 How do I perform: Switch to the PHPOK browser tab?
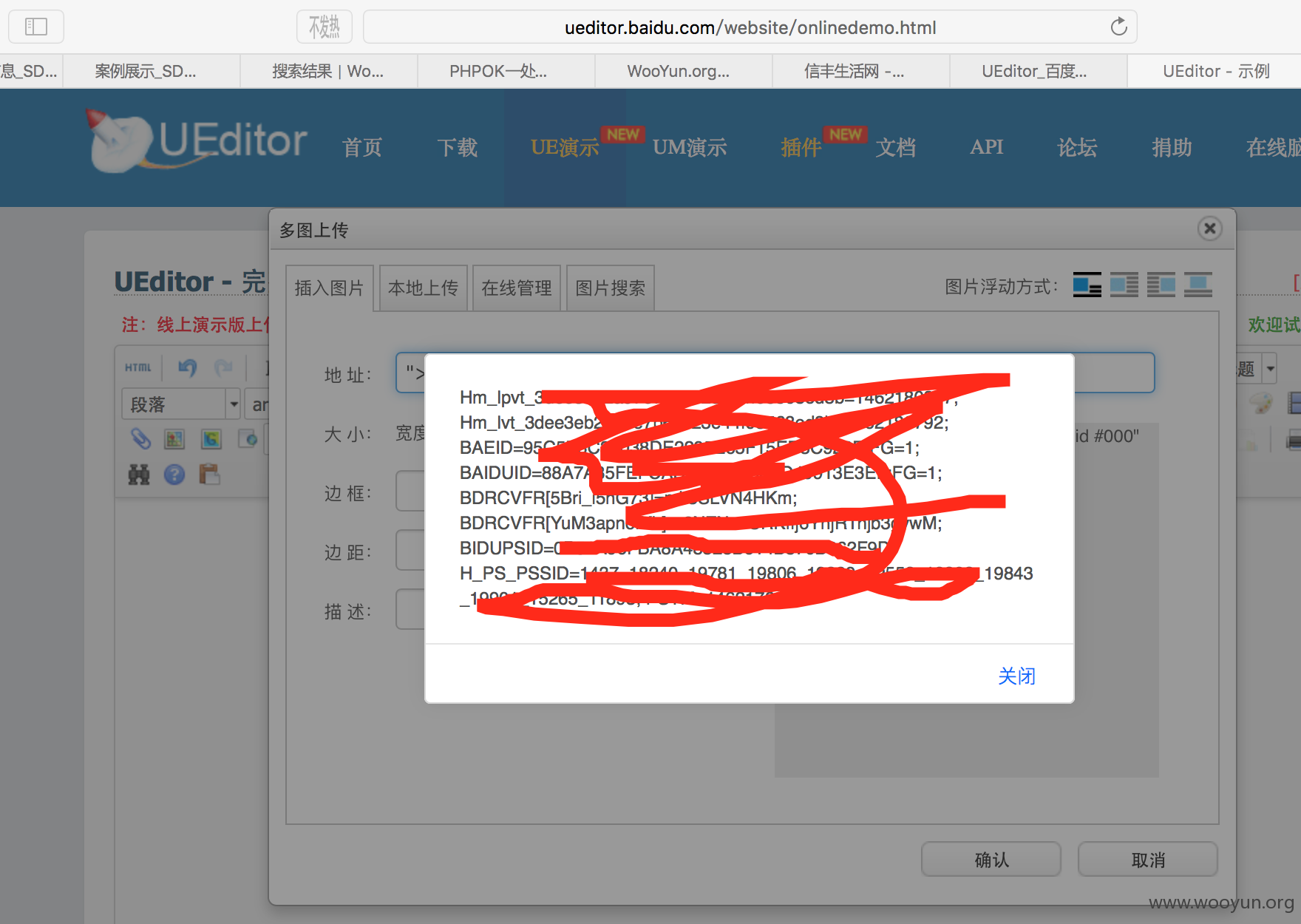(x=506, y=71)
